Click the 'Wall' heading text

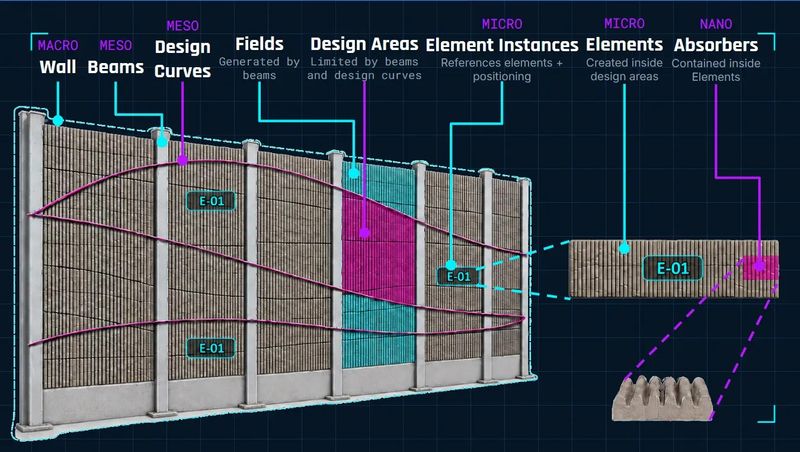[58, 67]
